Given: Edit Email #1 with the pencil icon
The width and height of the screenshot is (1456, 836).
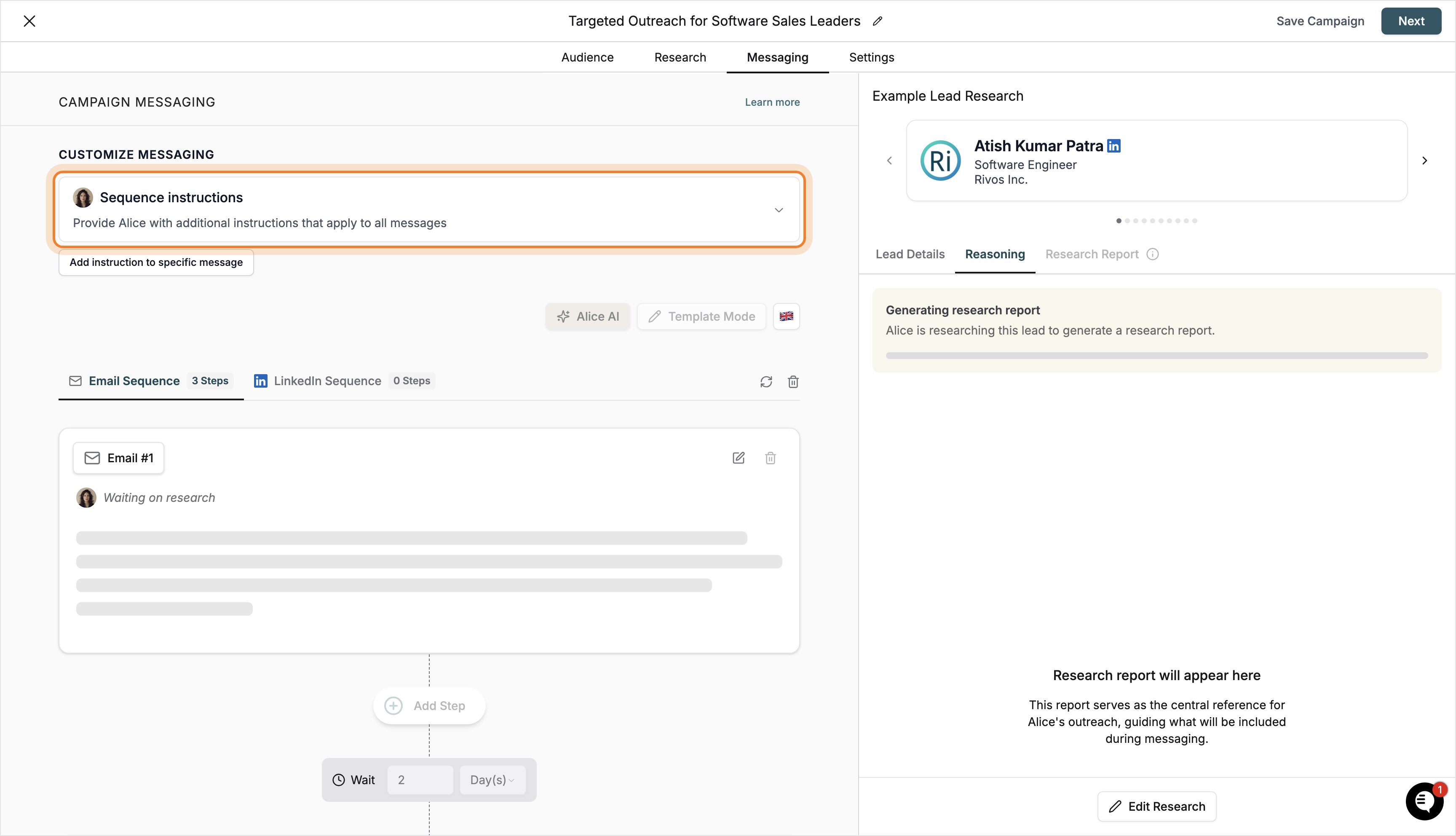Looking at the screenshot, I should click(x=739, y=458).
